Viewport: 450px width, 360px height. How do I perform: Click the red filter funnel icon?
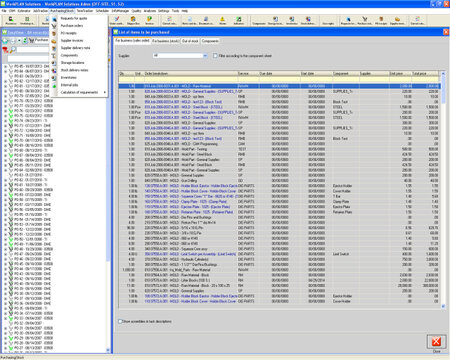(x=5, y=50)
